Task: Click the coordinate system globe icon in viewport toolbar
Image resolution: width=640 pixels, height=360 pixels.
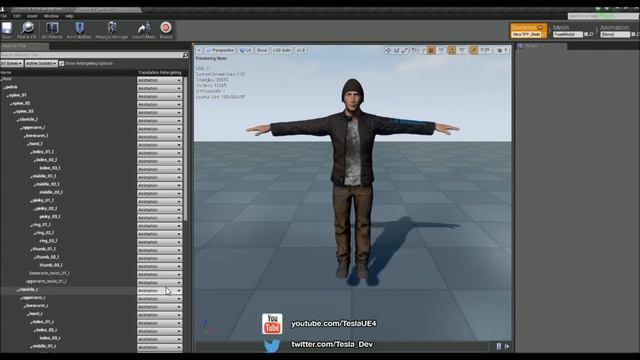Action: pos(414,50)
